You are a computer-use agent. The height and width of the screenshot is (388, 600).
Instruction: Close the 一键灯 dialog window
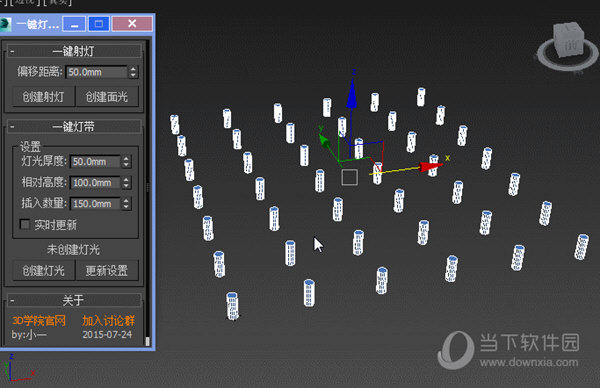132,24
